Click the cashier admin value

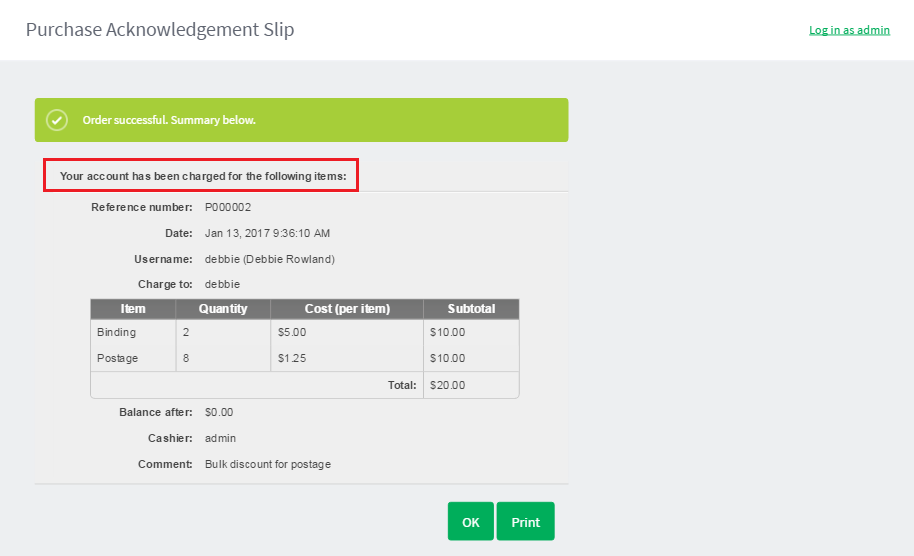[220, 438]
